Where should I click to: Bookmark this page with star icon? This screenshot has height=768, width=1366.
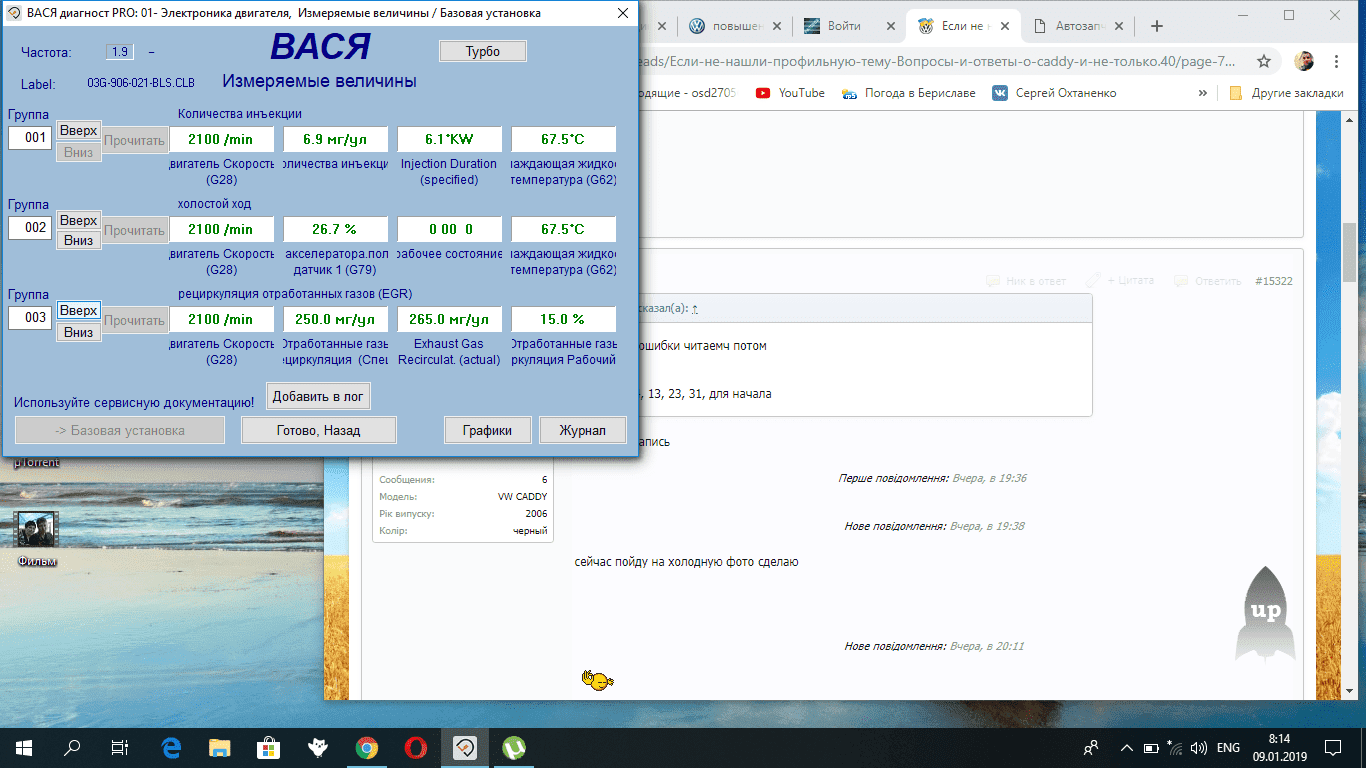[x=1264, y=61]
